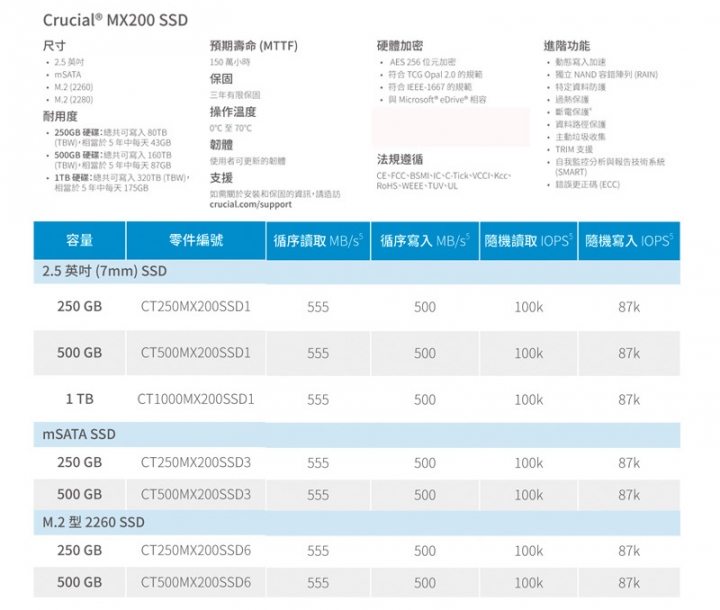Viewport: 720px width, 610px height.
Task: Click 500 GB capacity in CT500MX200SSD3 row
Action: click(79, 495)
